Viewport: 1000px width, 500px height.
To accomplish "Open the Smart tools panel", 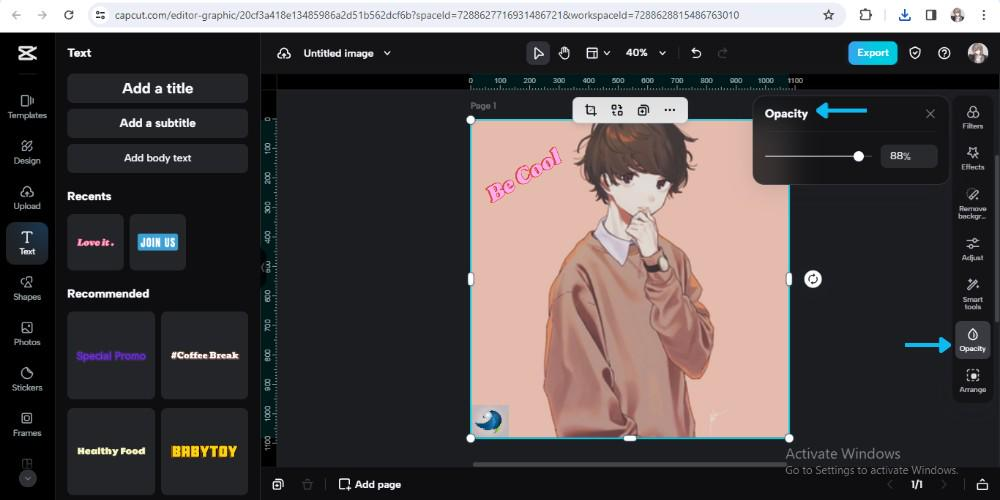I will (x=973, y=294).
